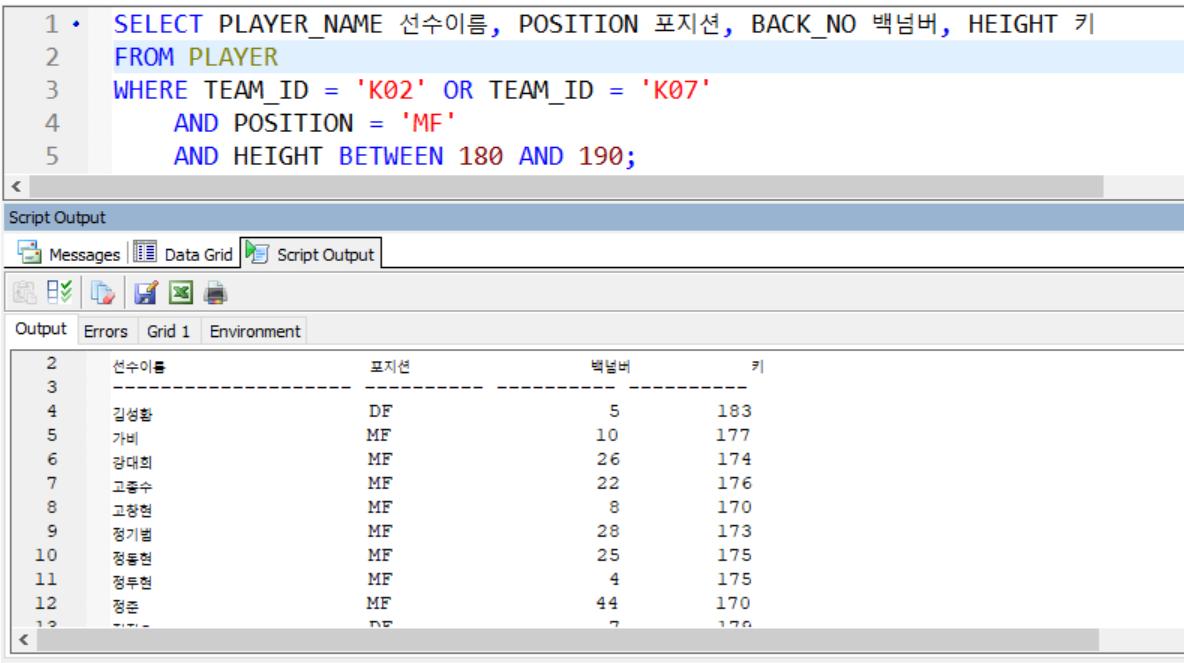Screen dimensions: 1184x663
Task: Export output to Excel via the green icon
Action: pyautogui.click(x=180, y=292)
